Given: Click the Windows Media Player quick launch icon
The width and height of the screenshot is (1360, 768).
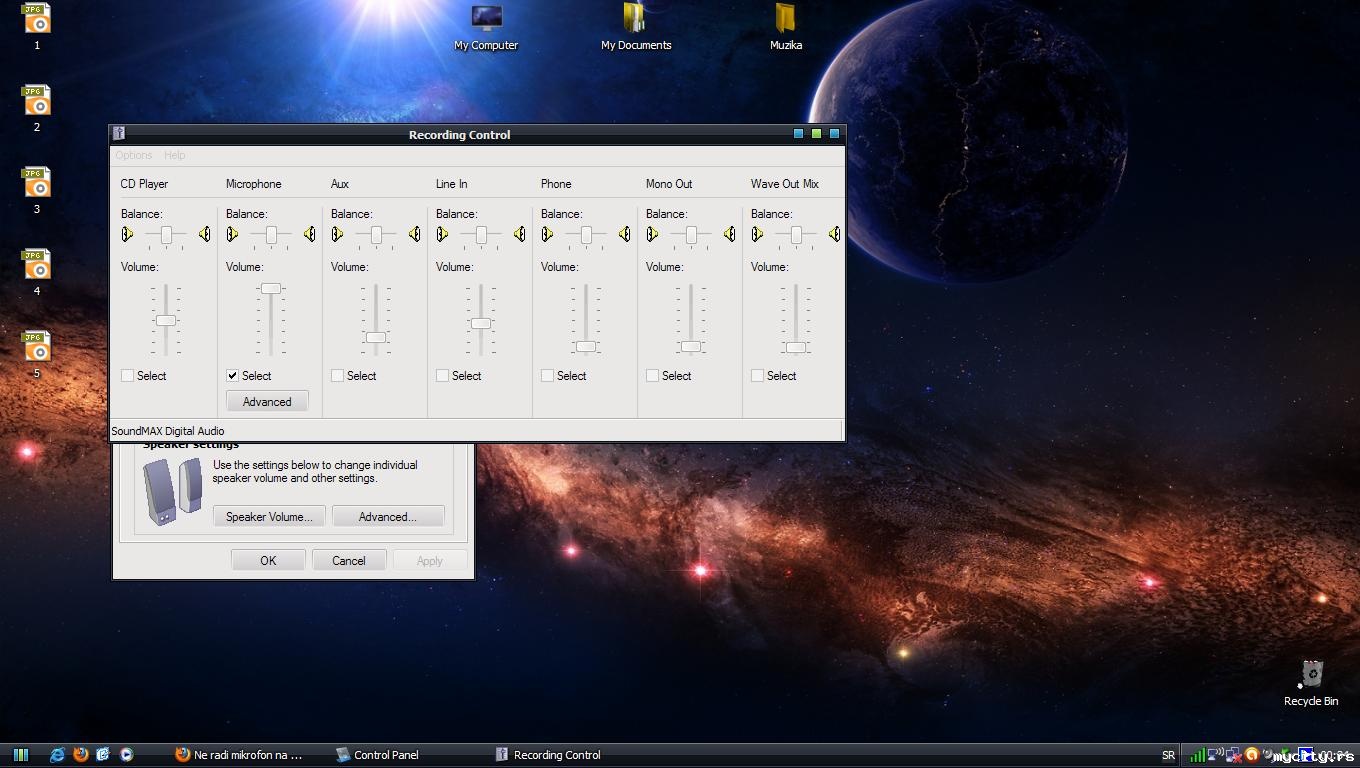Looking at the screenshot, I should click(x=127, y=755).
